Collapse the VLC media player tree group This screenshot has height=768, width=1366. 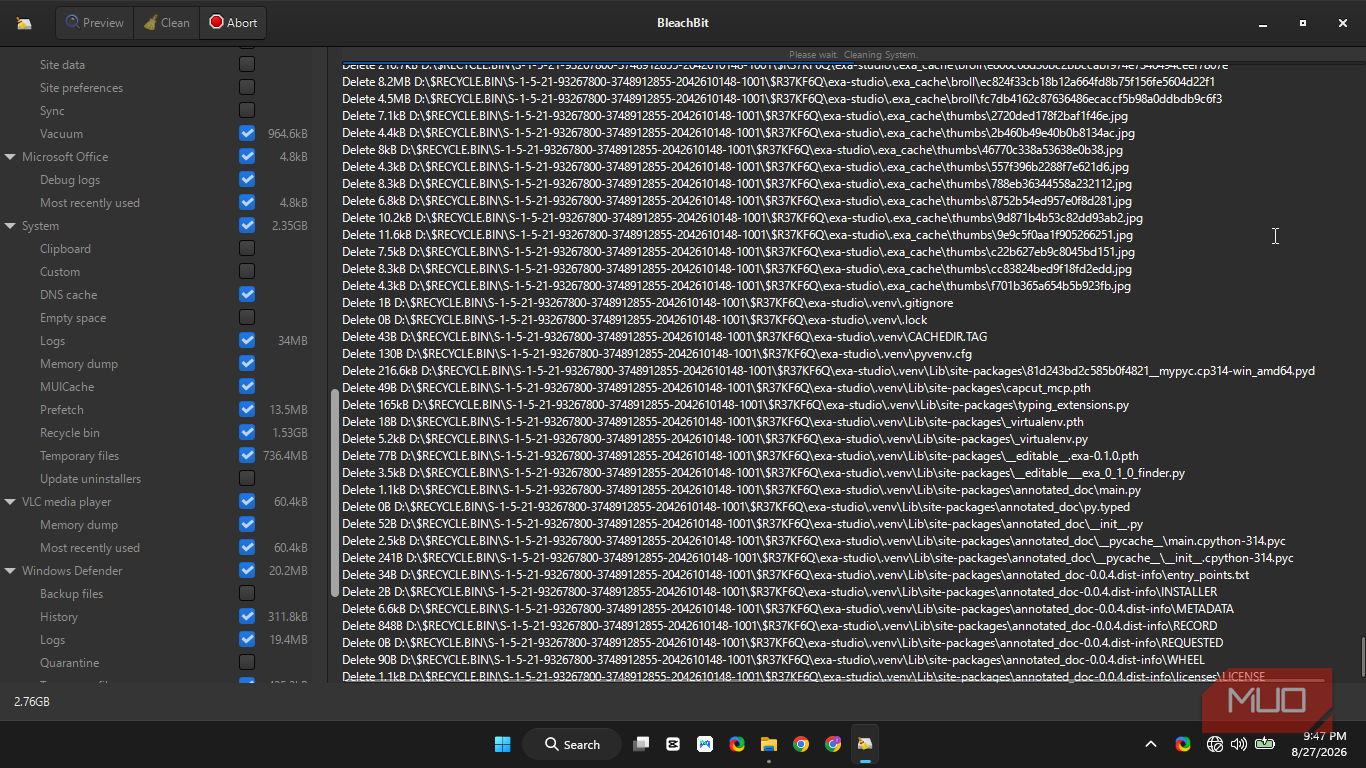[x=10, y=502]
